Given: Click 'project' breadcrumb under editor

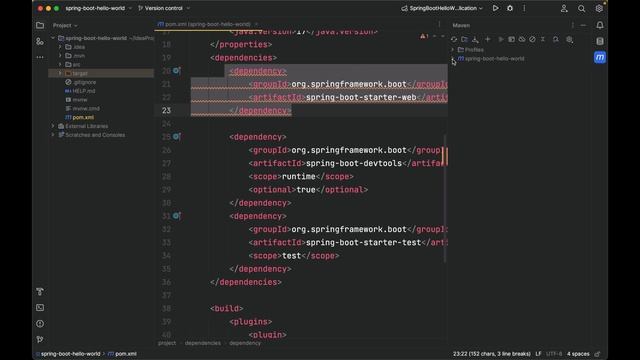Looking at the screenshot, I should [167, 343].
